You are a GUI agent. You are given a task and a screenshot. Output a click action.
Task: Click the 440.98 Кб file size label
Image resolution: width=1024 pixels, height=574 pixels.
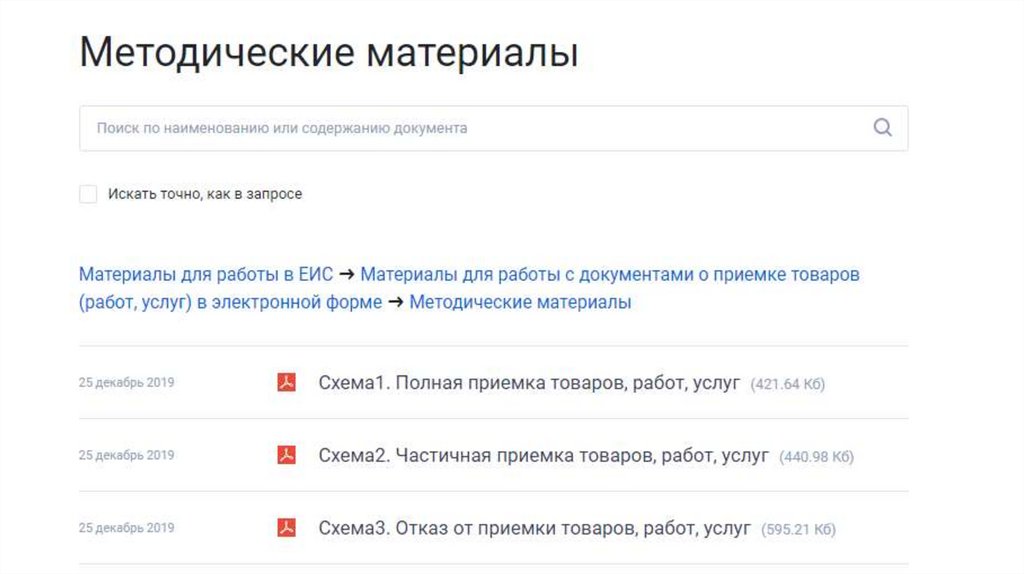click(816, 457)
